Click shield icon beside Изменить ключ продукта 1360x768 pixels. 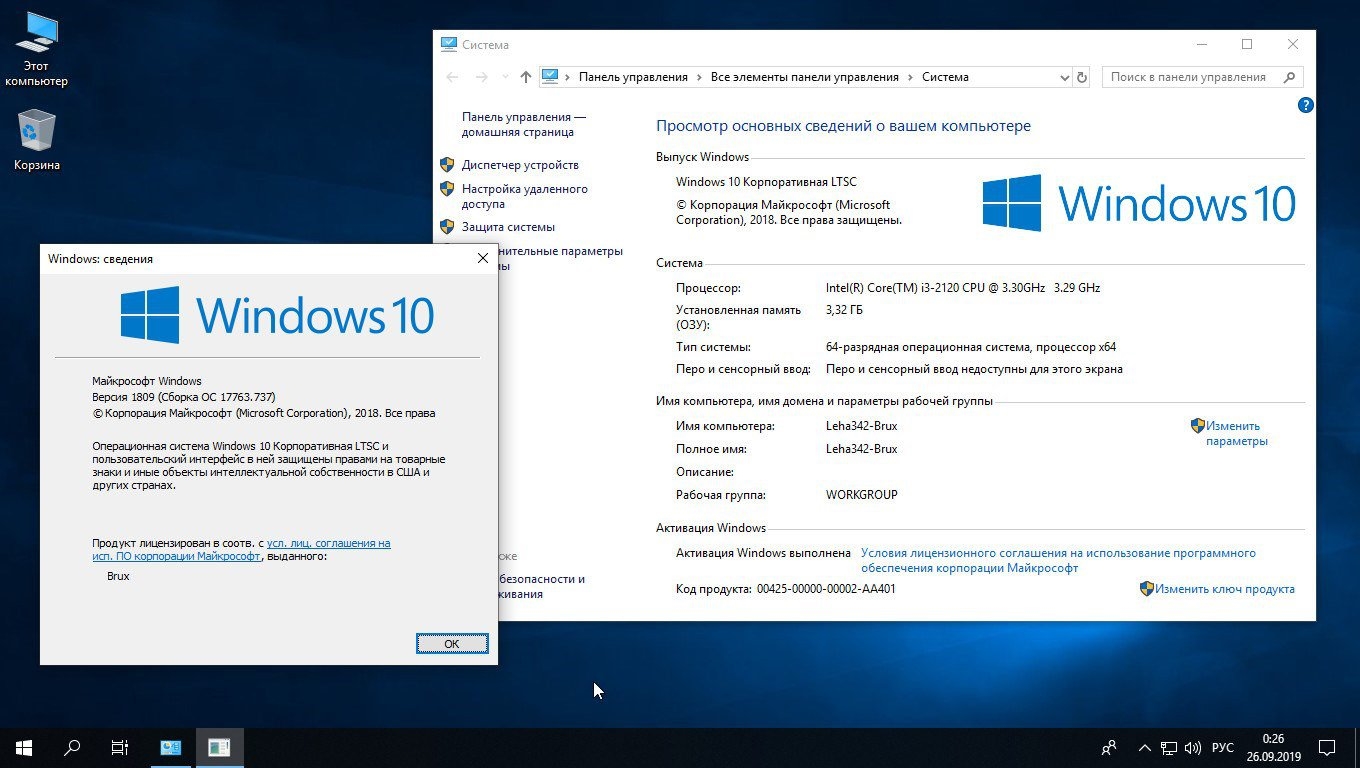[x=1147, y=589]
